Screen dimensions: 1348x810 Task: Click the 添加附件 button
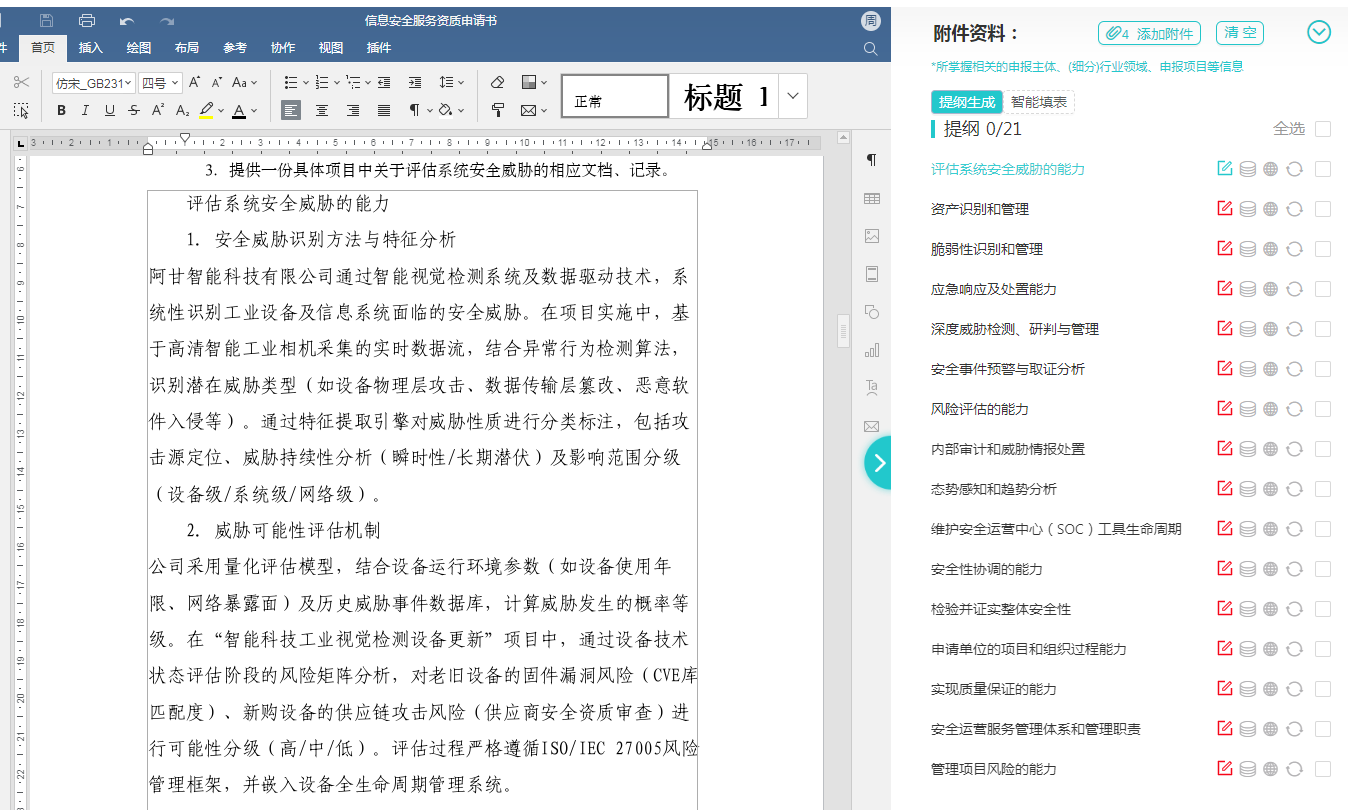click(1150, 33)
